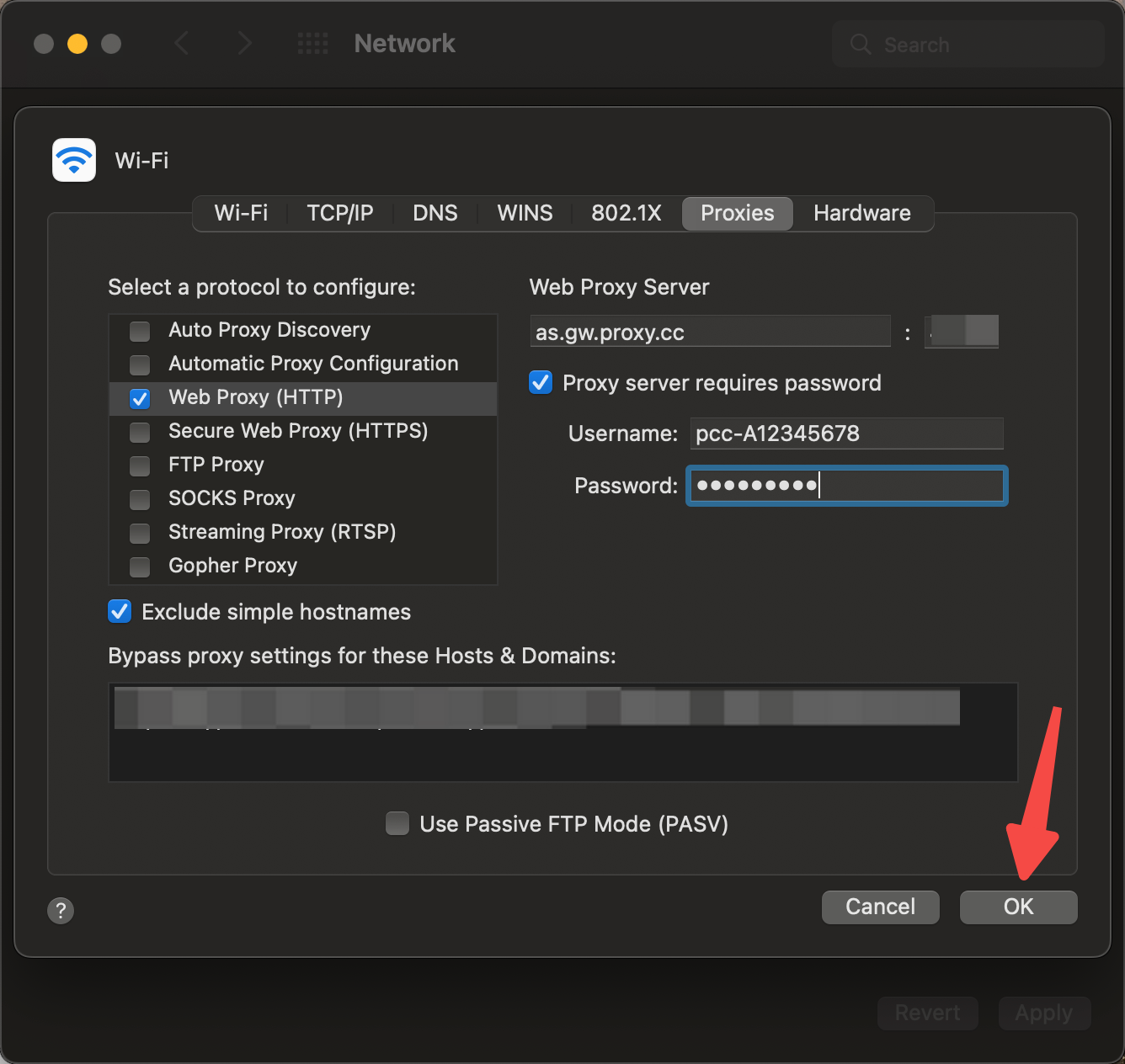Select Gopher Proxy row text
1125x1064 pixels.
232,566
